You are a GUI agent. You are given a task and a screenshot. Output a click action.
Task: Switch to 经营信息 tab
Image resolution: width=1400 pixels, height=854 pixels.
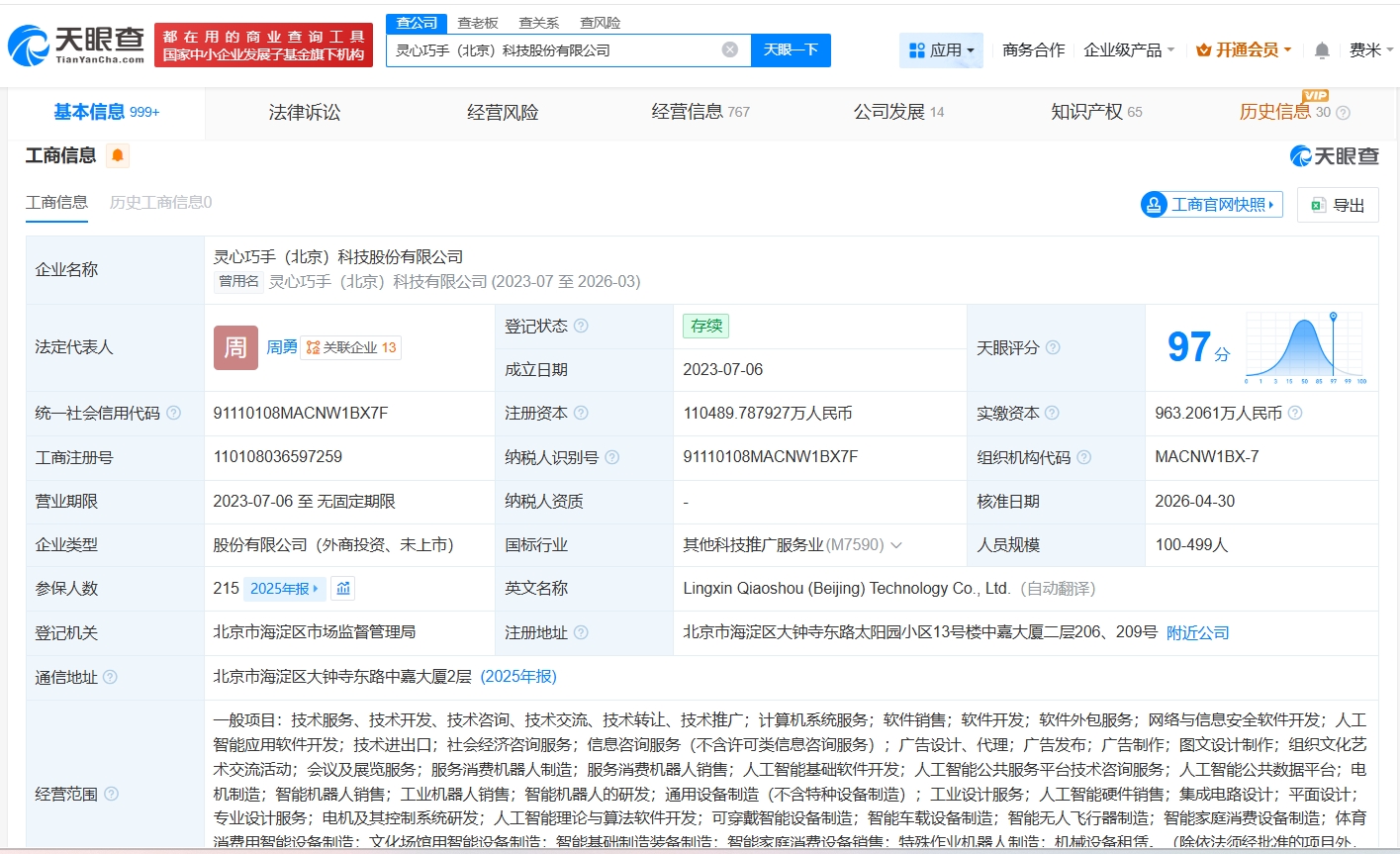700,112
